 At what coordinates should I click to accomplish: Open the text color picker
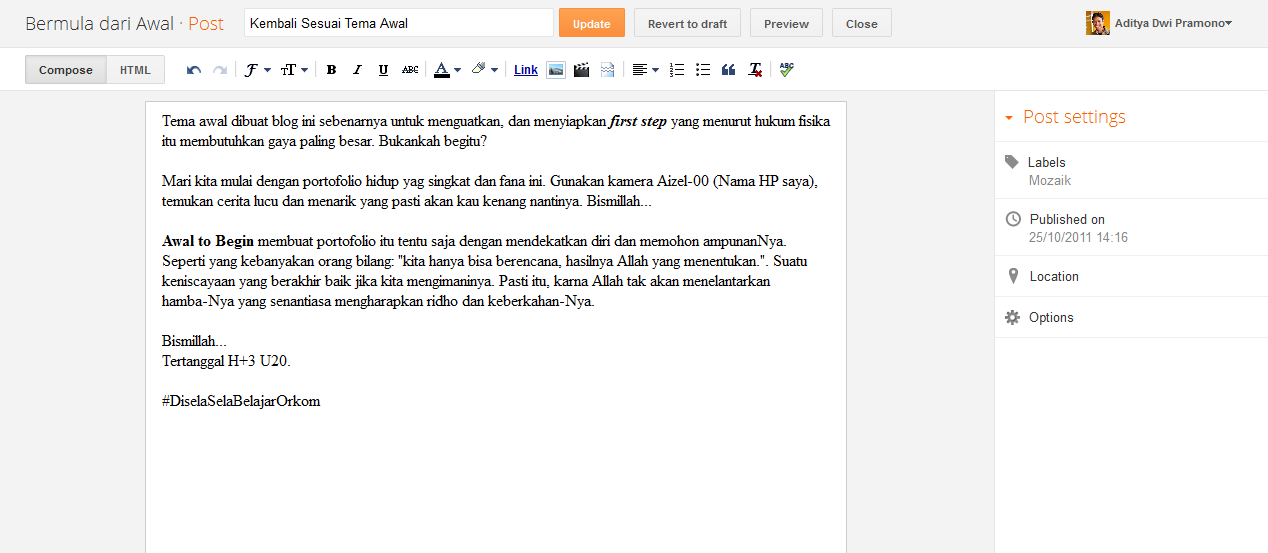point(447,70)
